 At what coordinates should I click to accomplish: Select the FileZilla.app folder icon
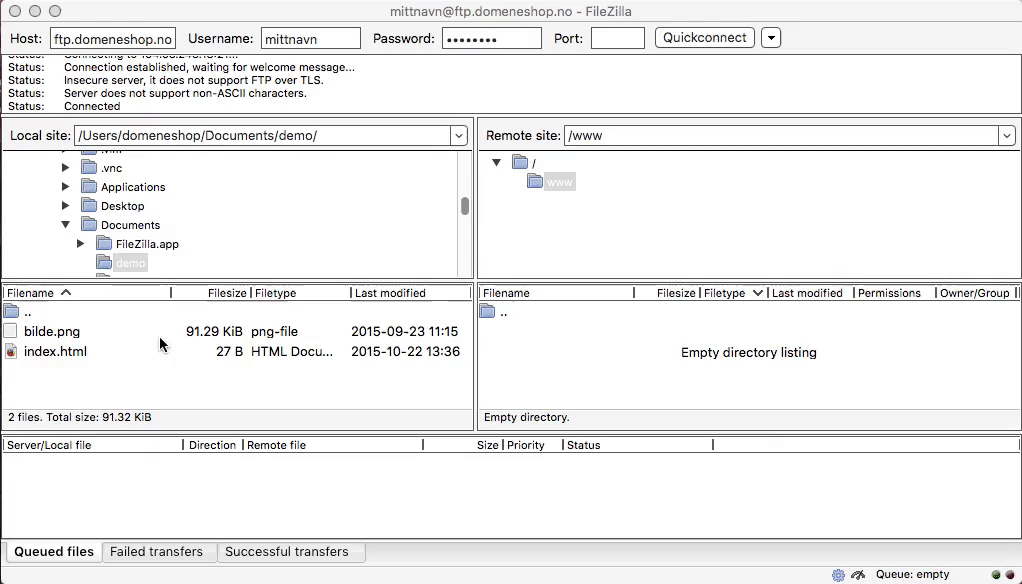coord(104,244)
